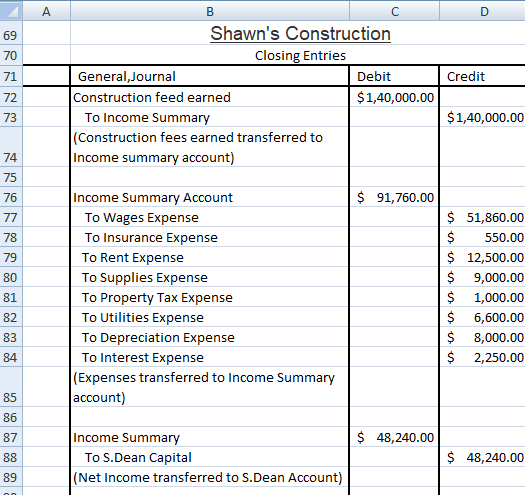525x495 pixels.
Task: Select row 76 header
Action: 11,197
